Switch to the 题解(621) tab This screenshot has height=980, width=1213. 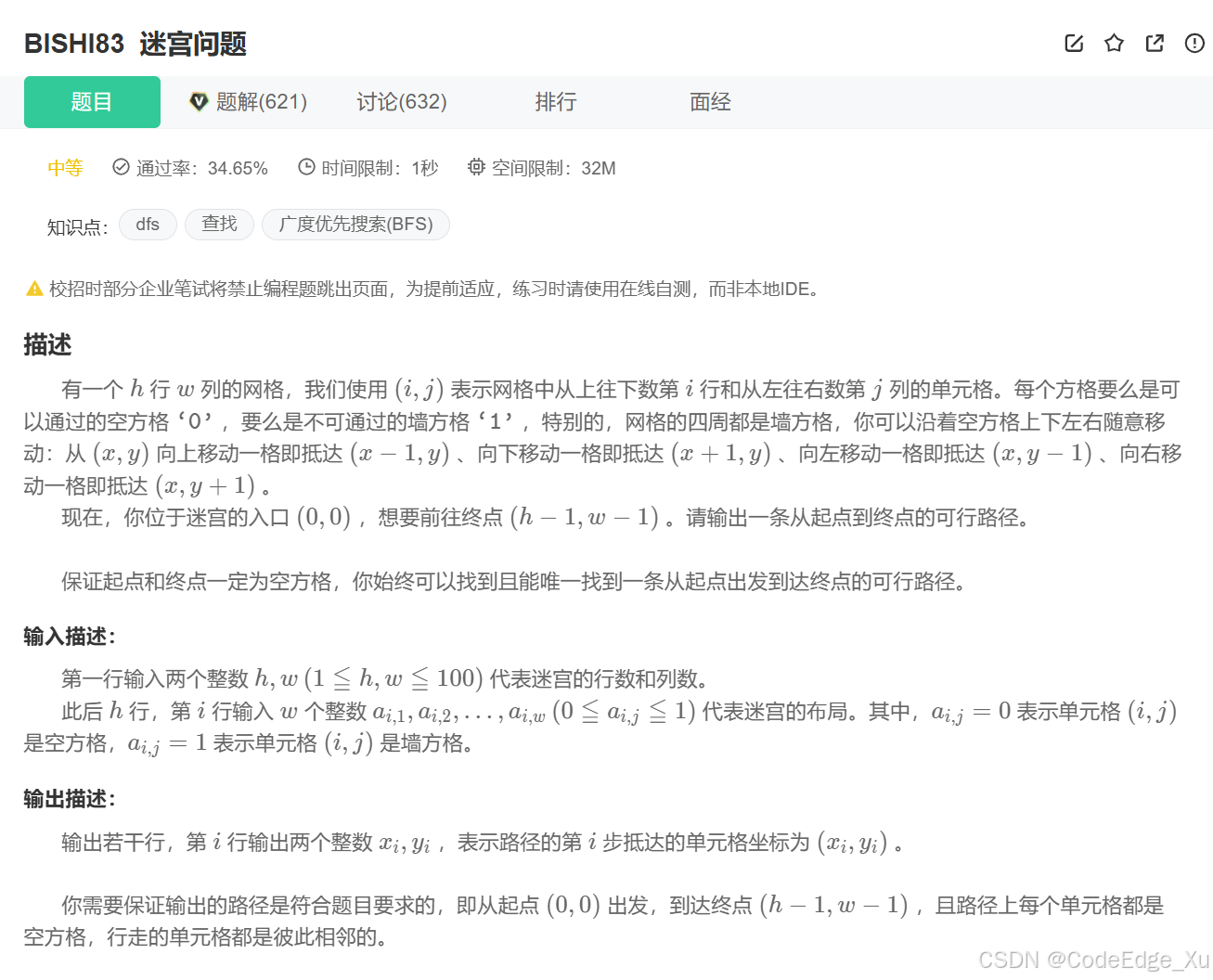[x=260, y=102]
